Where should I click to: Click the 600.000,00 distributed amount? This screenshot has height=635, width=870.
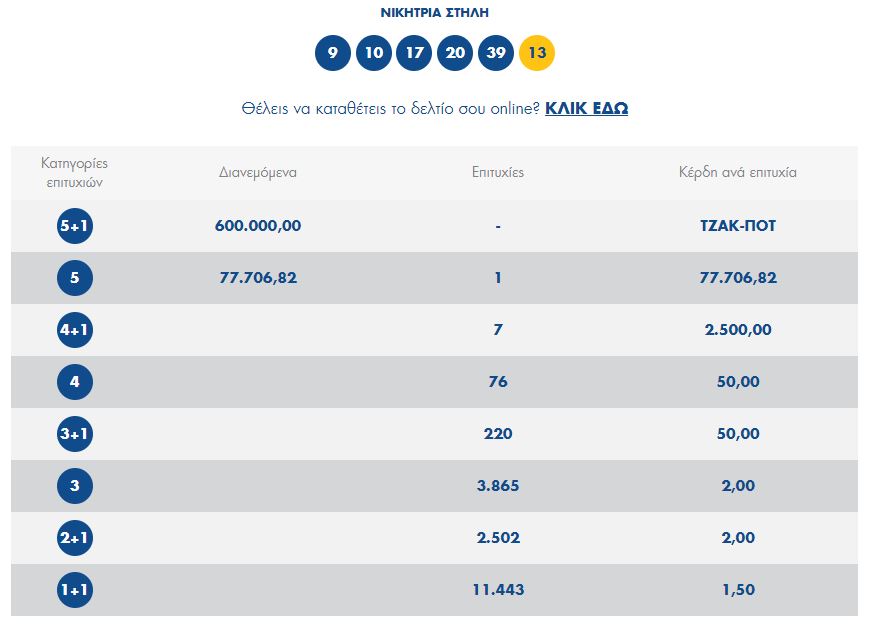tap(258, 226)
